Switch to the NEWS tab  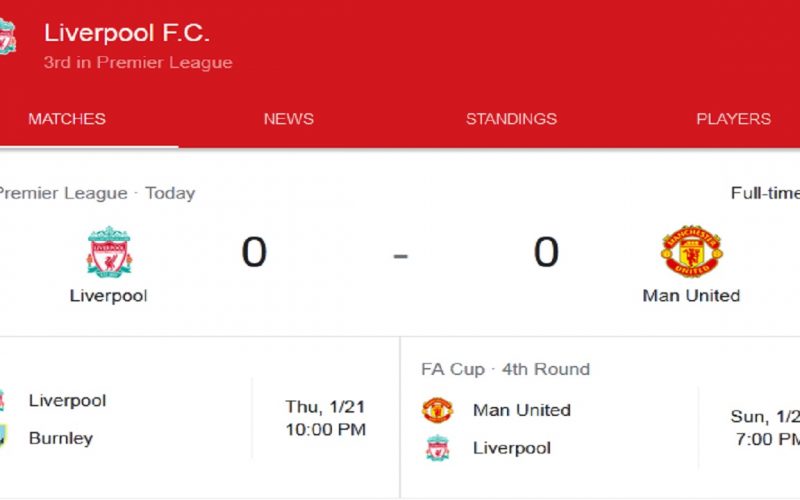click(289, 119)
